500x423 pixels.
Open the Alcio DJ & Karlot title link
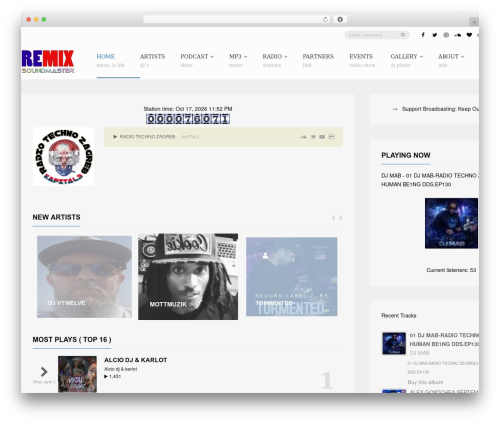(x=136, y=360)
